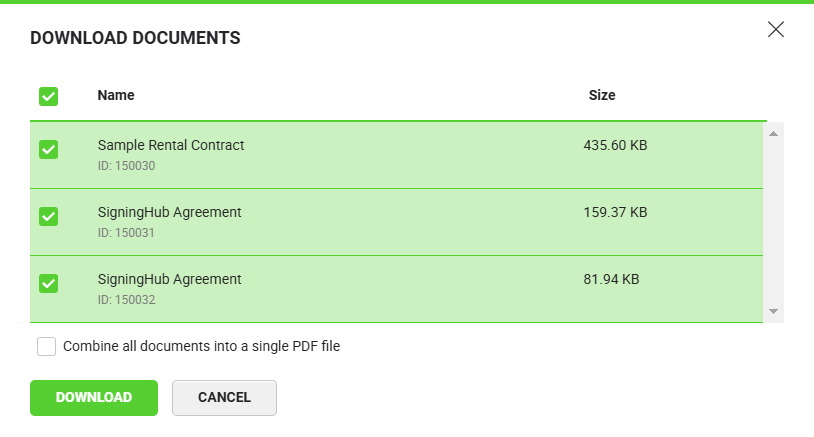This screenshot has width=814, height=437.
Task: Click the Combine all documents label text
Action: [x=202, y=347]
